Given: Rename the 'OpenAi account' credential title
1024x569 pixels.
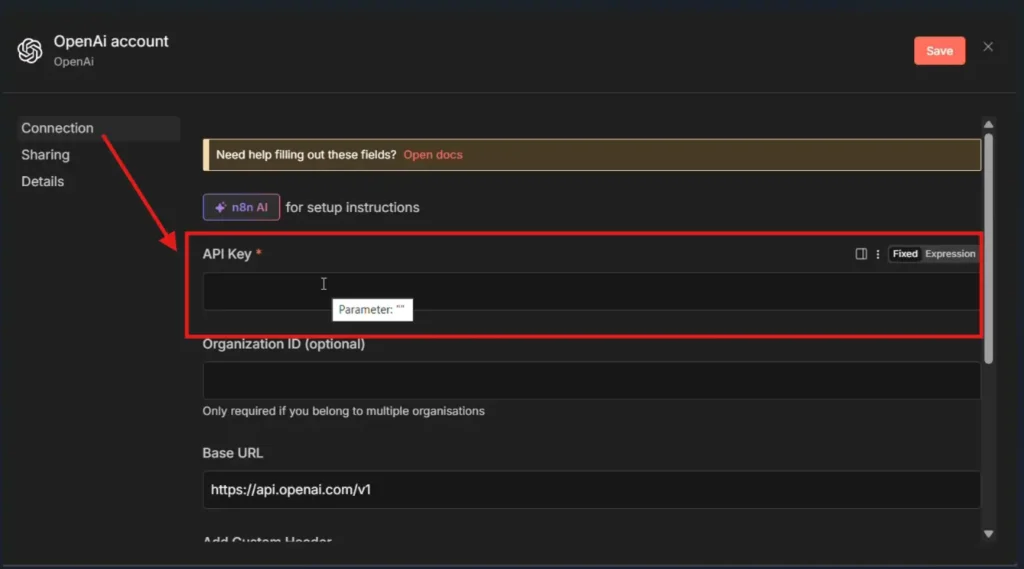Looking at the screenshot, I should pos(111,41).
